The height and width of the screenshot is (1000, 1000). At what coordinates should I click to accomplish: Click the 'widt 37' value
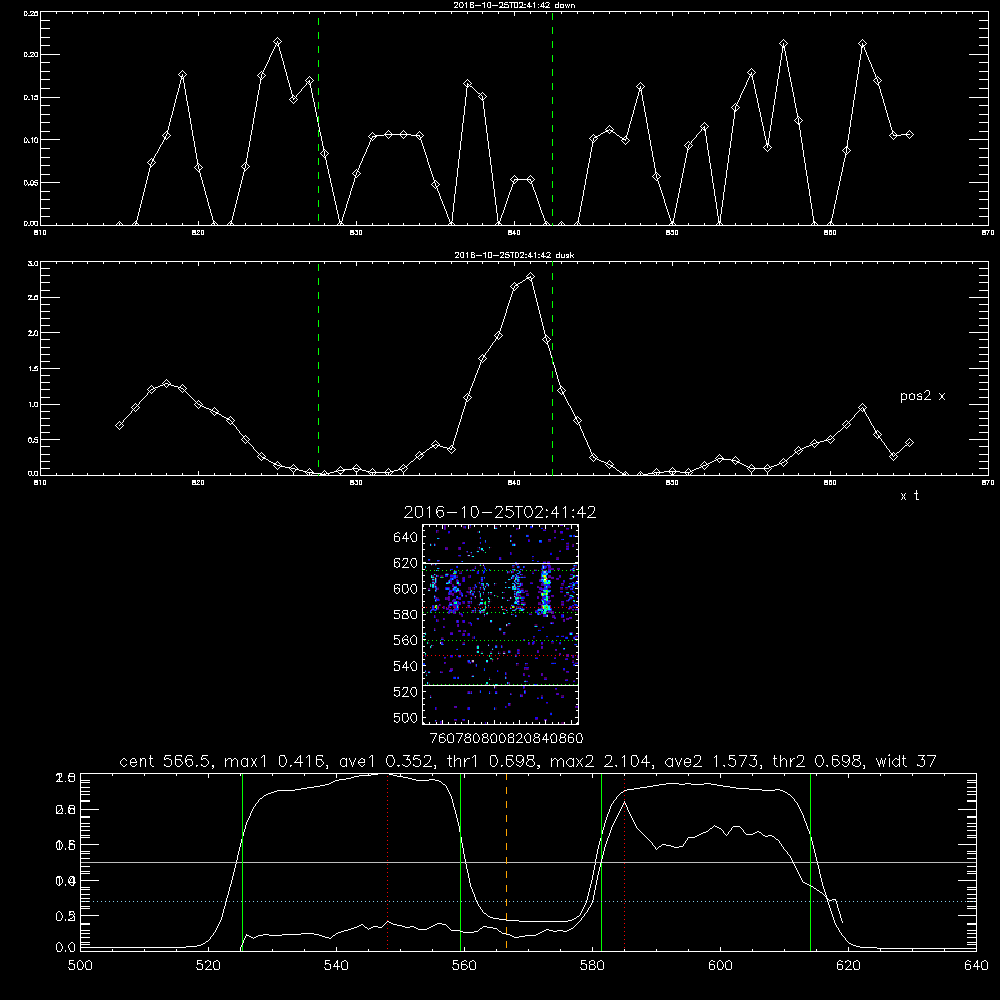coord(906,761)
